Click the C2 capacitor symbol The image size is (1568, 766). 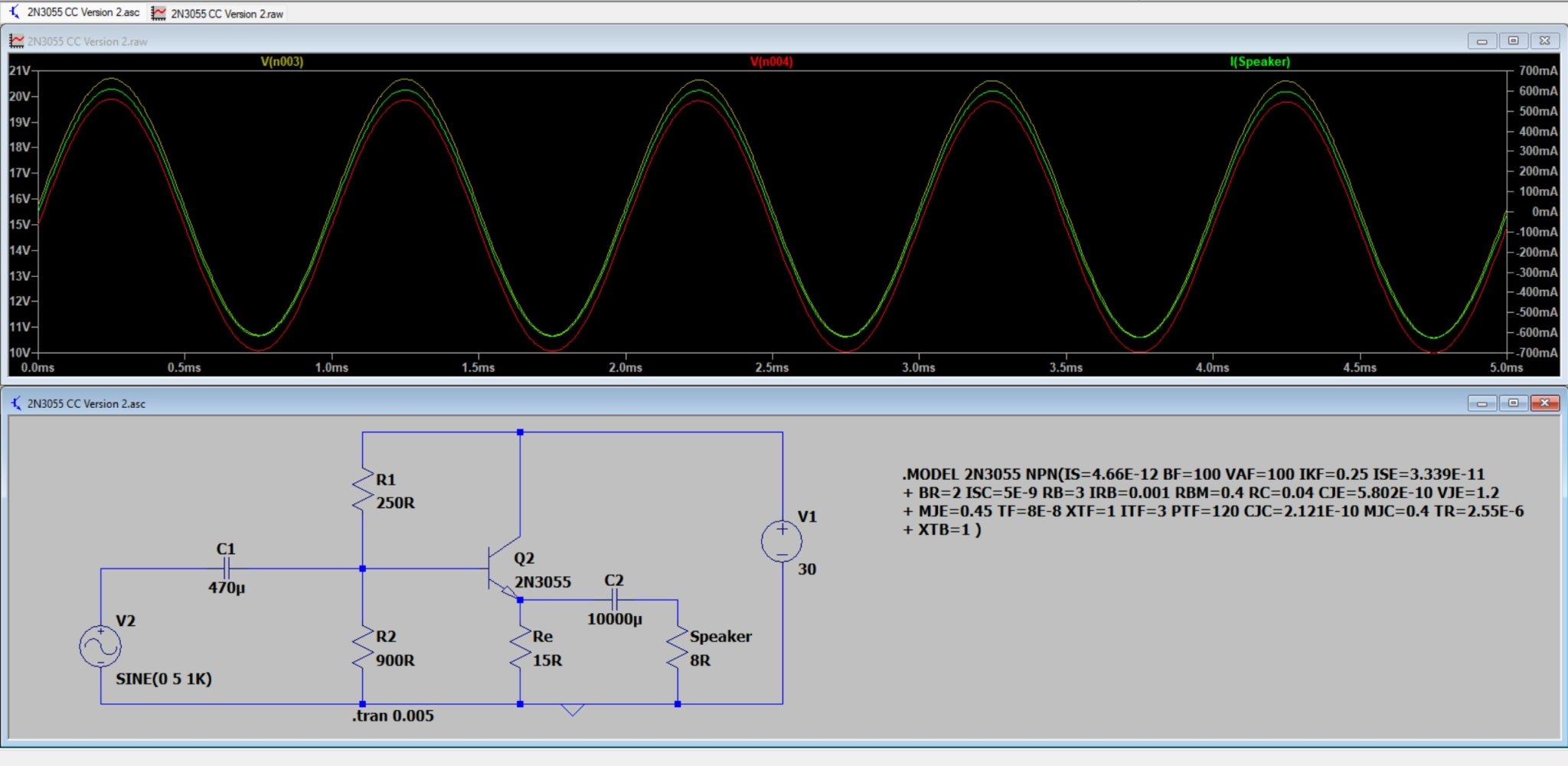point(614,599)
